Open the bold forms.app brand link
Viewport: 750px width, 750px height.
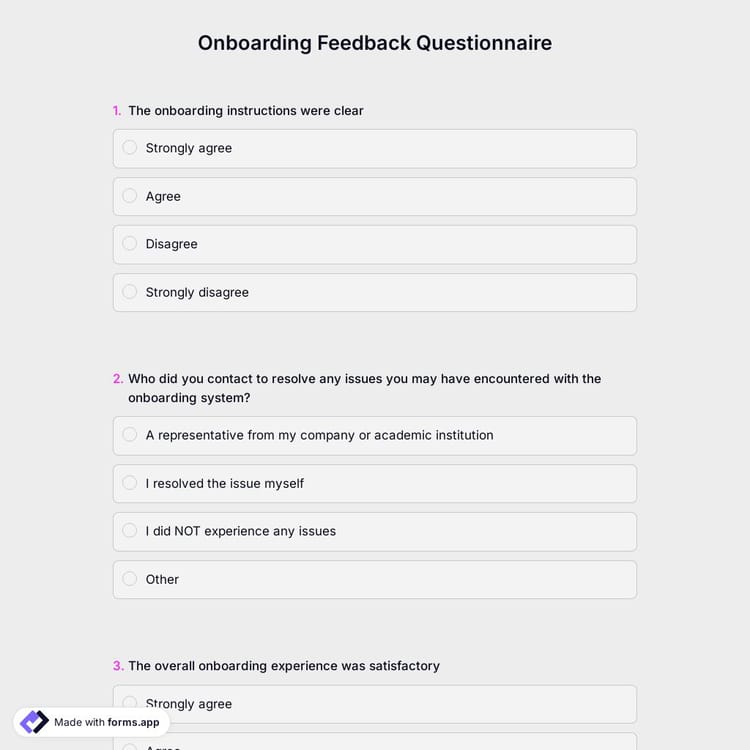tap(133, 722)
